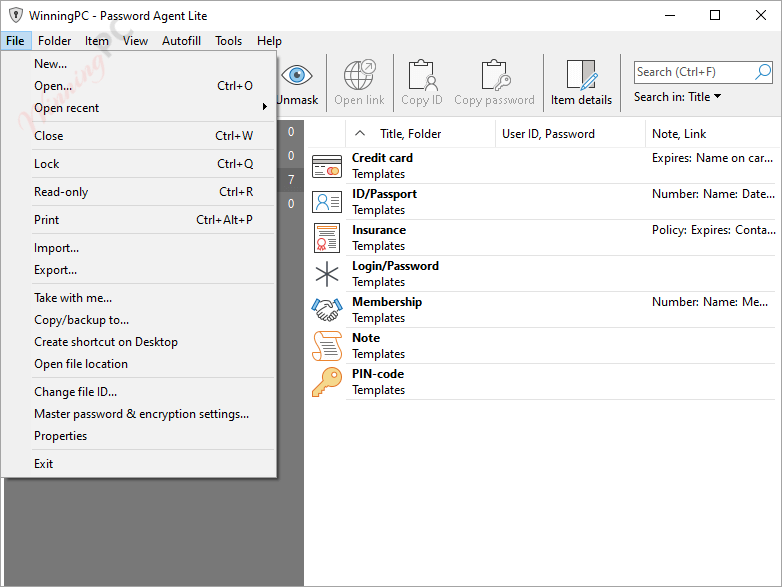The height and width of the screenshot is (587, 782).
Task: Select the Membership title text
Action: pos(387,302)
